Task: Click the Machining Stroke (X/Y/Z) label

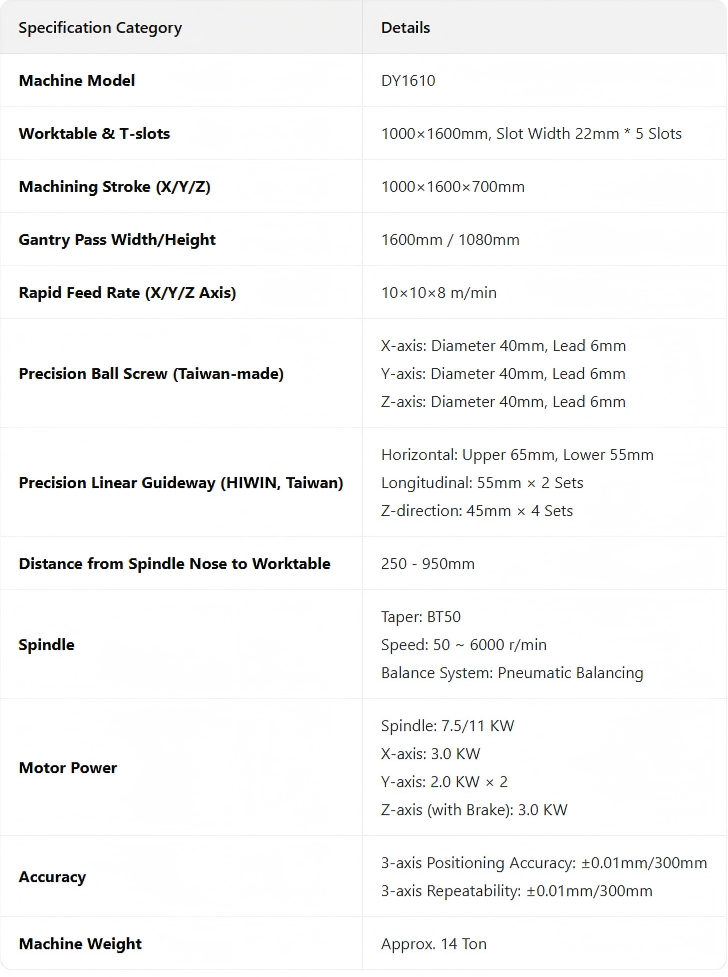Action: tap(114, 187)
